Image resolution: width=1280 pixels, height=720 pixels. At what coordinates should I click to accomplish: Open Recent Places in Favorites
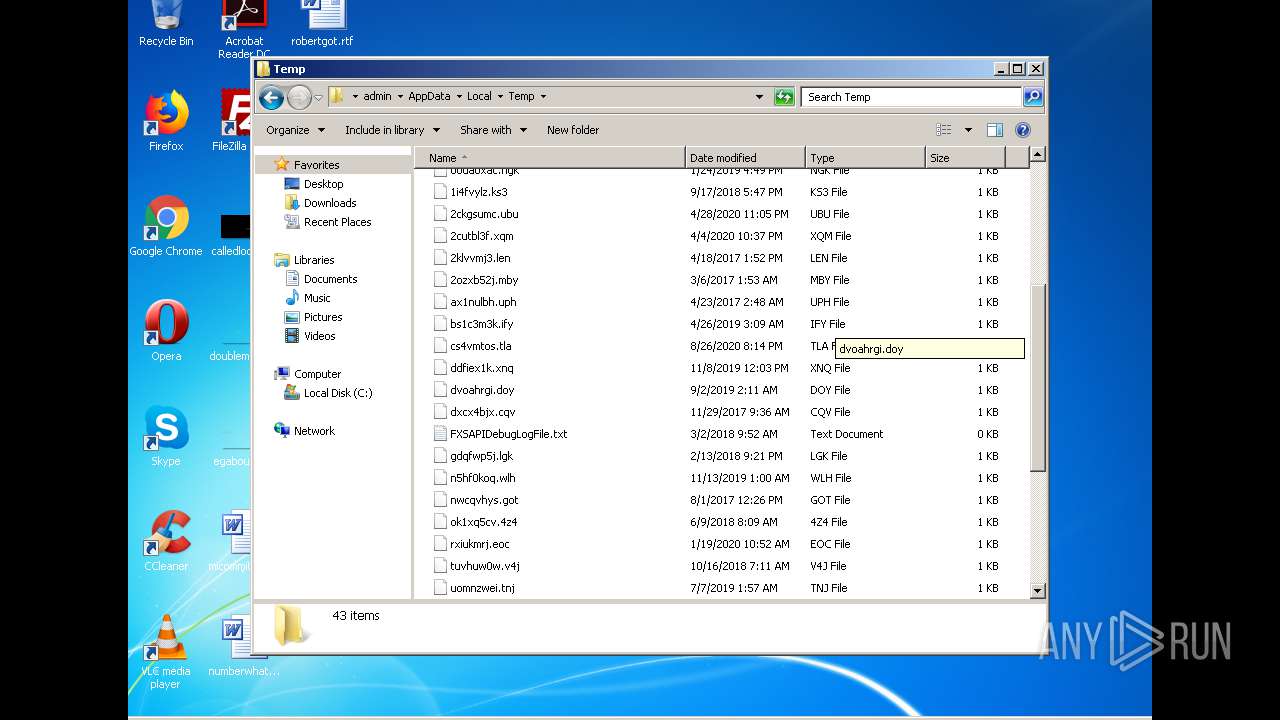tap(337, 222)
